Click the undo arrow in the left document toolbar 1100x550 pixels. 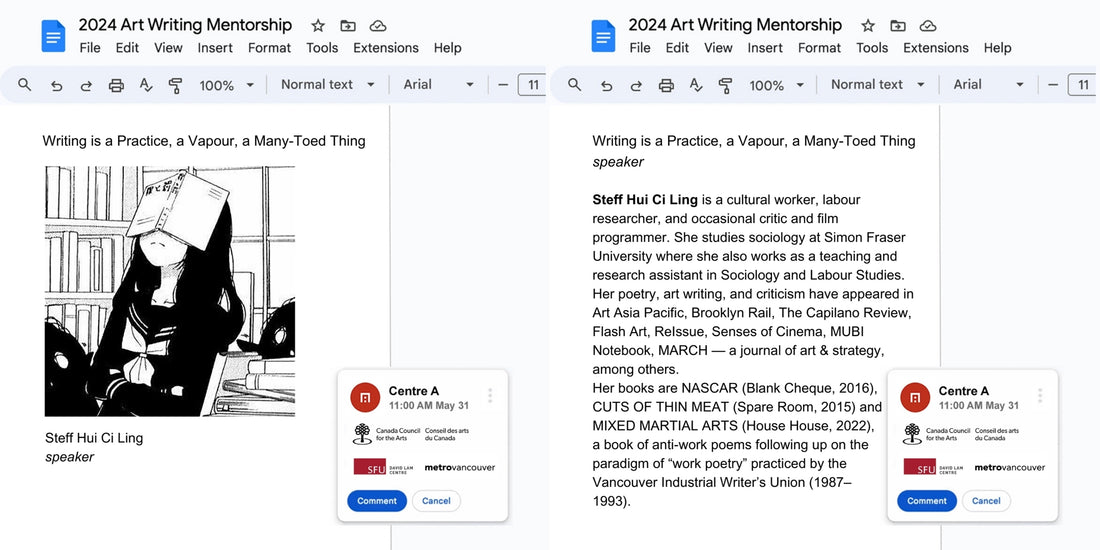[56, 85]
